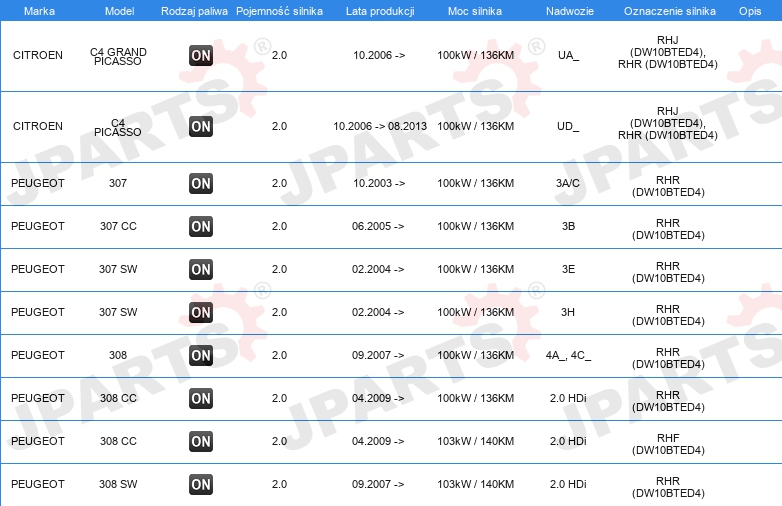The image size is (782, 506).
Task: Click the Opis column header
Action: click(750, 11)
